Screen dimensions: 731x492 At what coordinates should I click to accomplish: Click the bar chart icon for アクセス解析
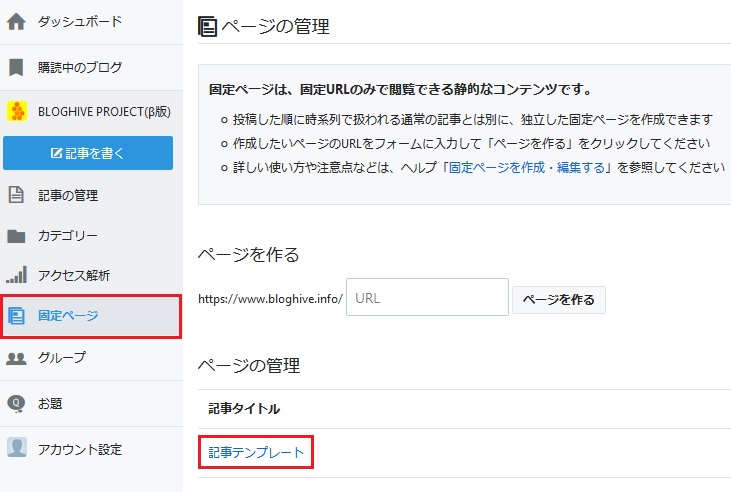[17, 275]
